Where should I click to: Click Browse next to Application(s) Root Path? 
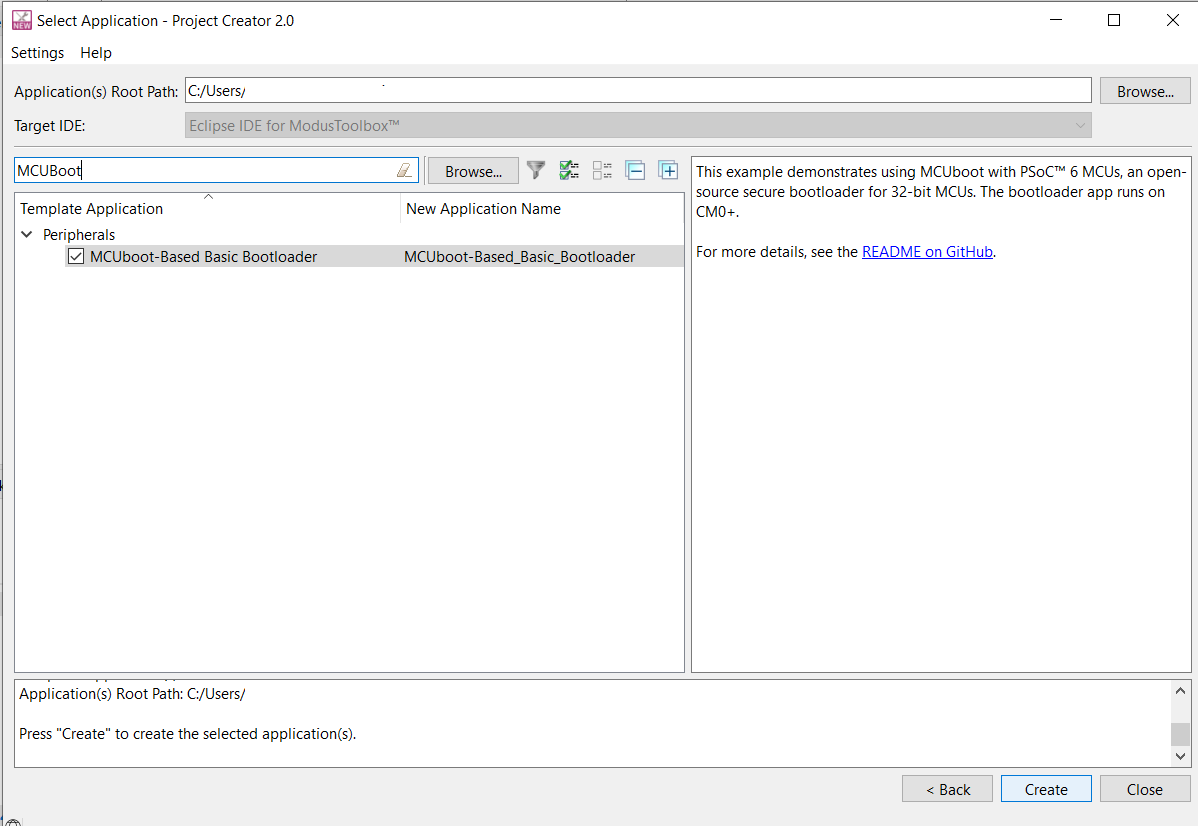point(1145,91)
